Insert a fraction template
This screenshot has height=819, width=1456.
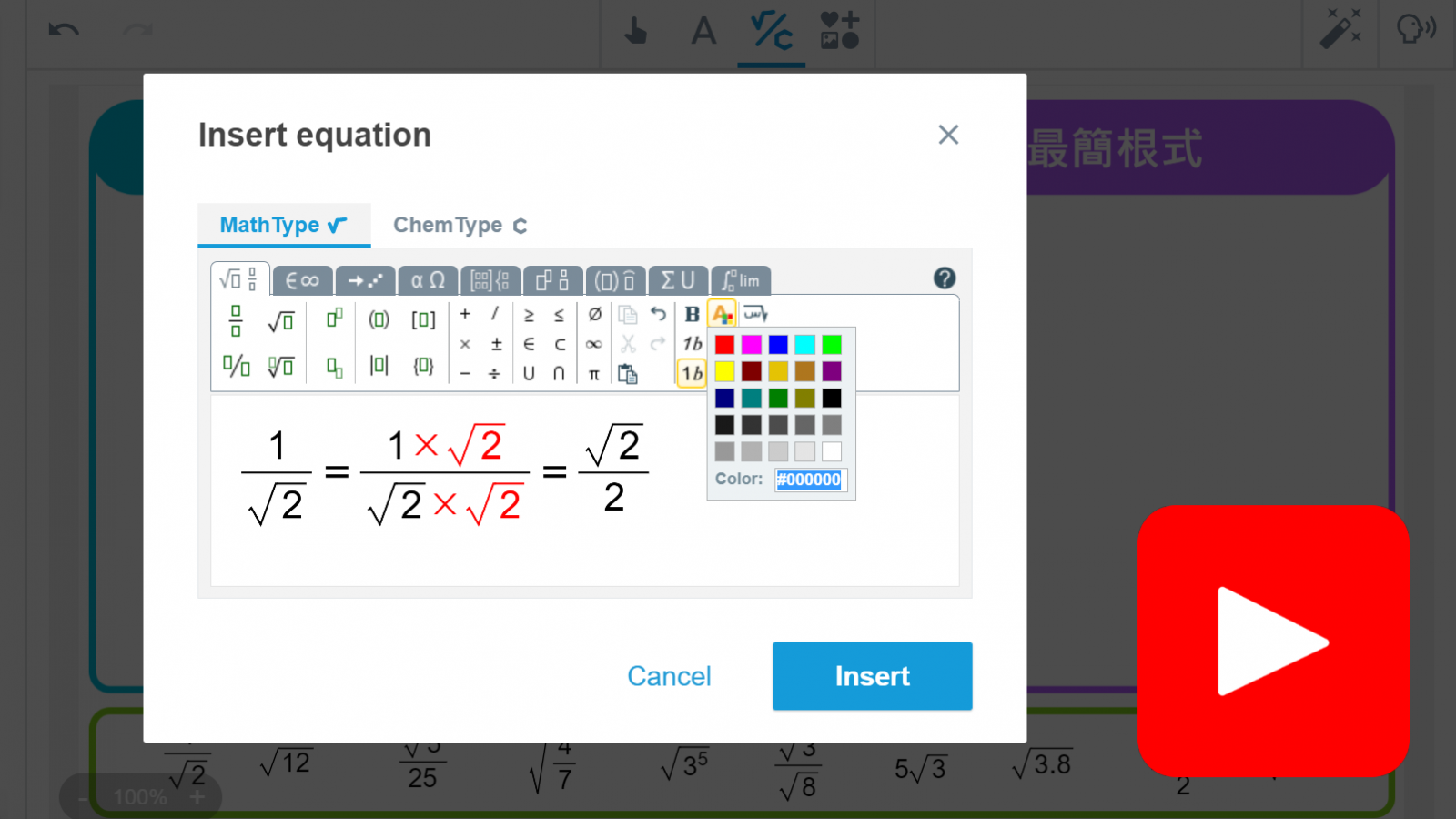236,320
